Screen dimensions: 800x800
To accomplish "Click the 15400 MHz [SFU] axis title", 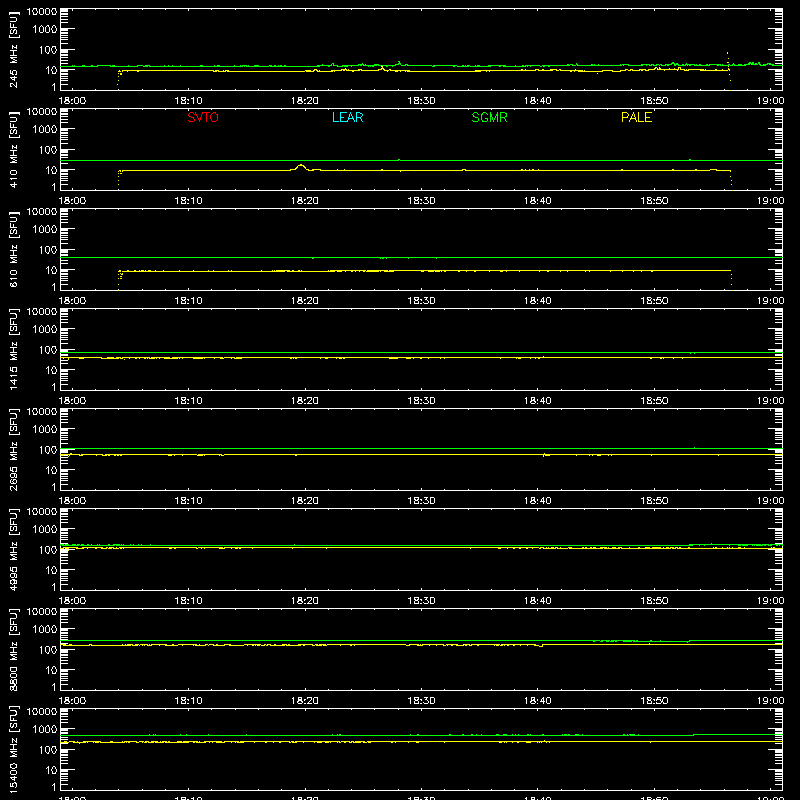I will (x=14, y=749).
